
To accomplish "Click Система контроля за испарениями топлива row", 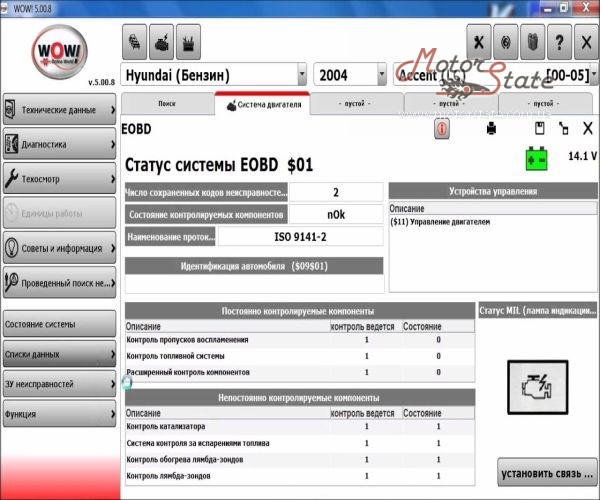I will click(x=300, y=443).
